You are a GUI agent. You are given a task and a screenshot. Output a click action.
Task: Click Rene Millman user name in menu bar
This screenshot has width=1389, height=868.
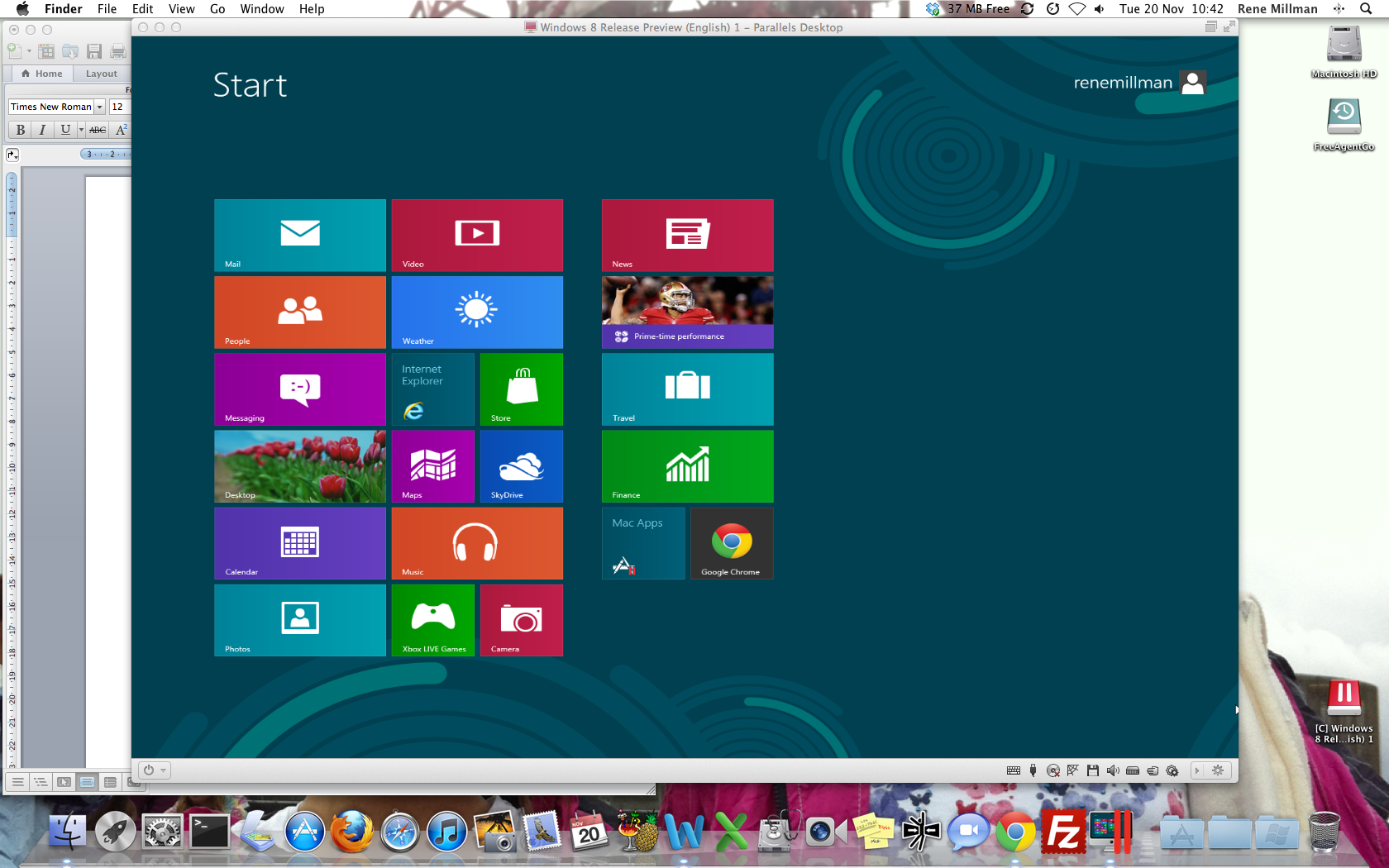(1277, 9)
